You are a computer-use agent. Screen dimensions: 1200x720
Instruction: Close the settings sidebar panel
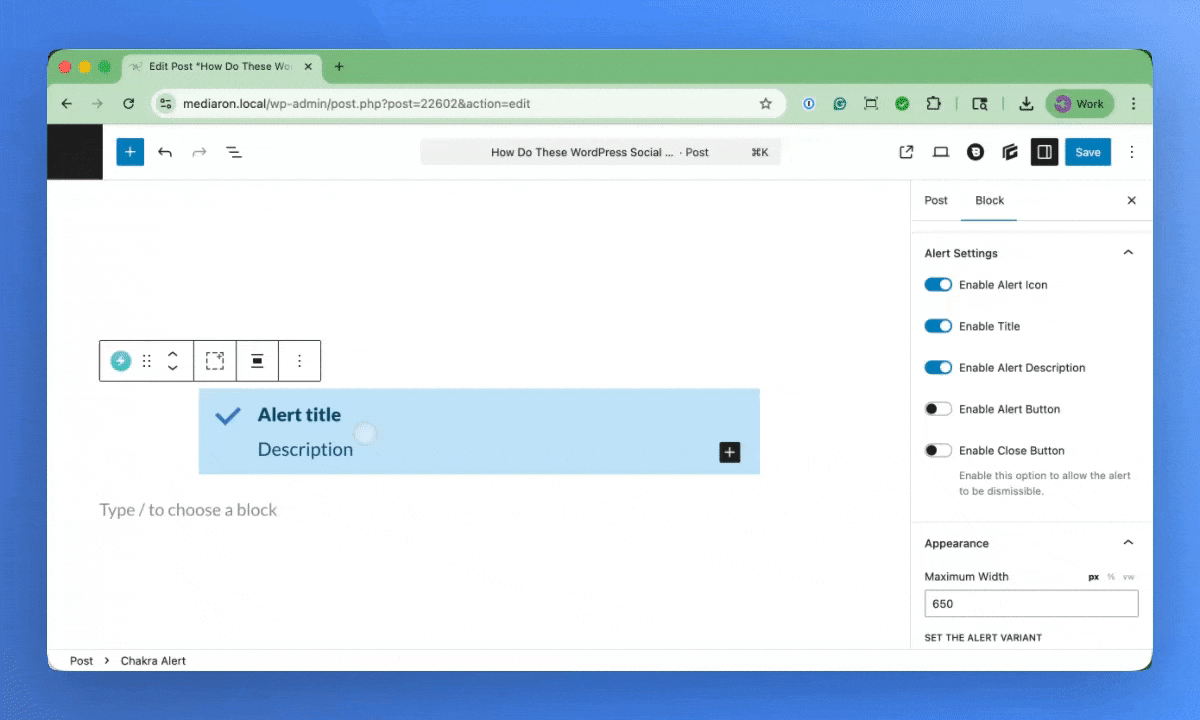1132,200
